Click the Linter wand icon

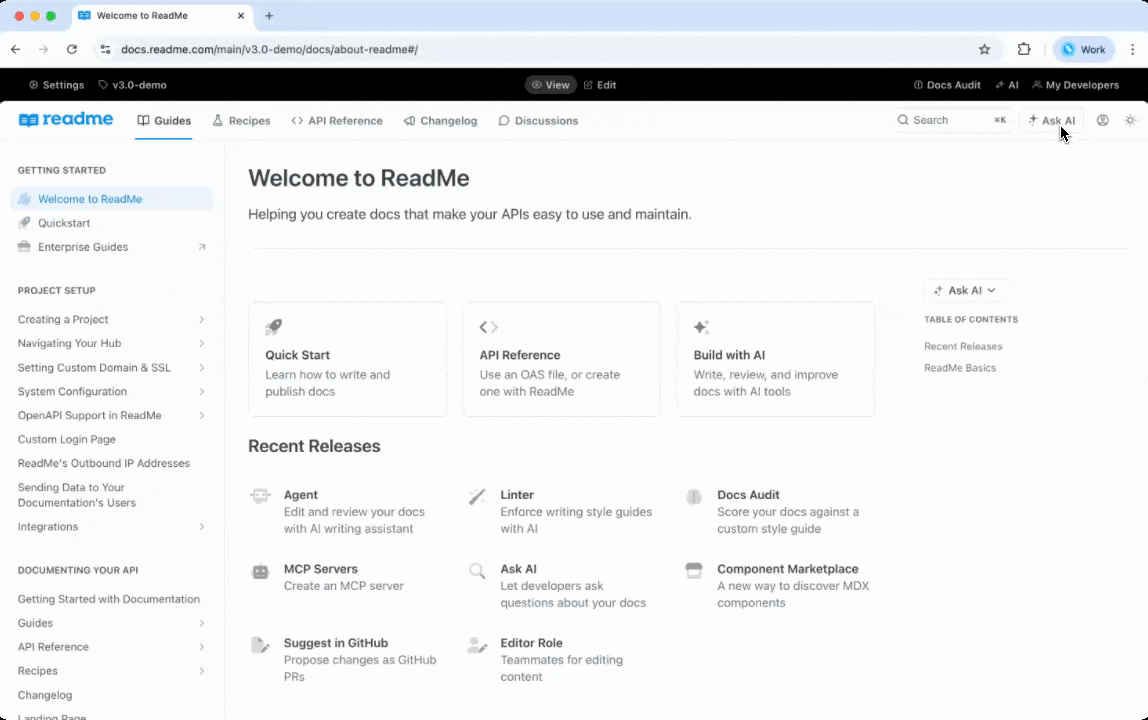477,496
